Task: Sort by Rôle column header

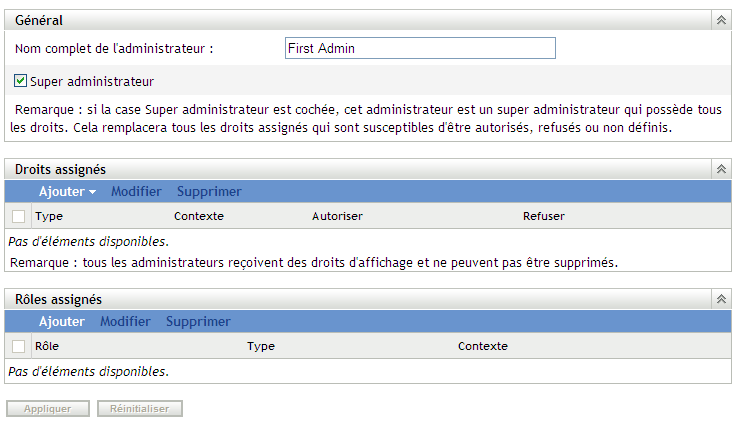Action: (47, 346)
